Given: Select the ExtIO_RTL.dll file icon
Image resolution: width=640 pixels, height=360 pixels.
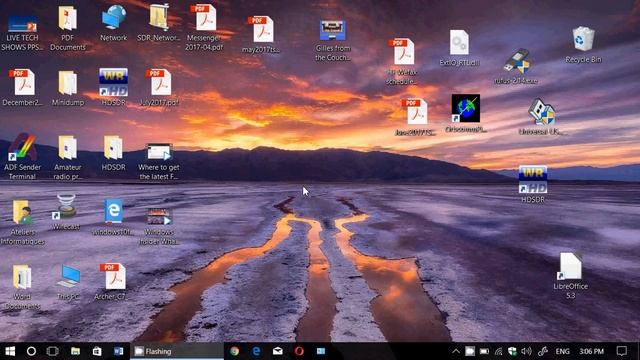Looking at the screenshot, I should pyautogui.click(x=459, y=47).
